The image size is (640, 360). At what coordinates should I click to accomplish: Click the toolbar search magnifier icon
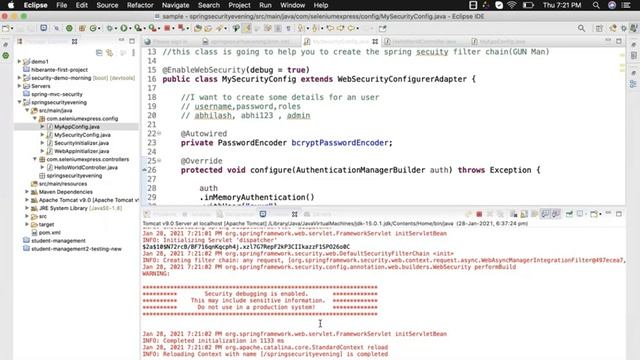581,29
